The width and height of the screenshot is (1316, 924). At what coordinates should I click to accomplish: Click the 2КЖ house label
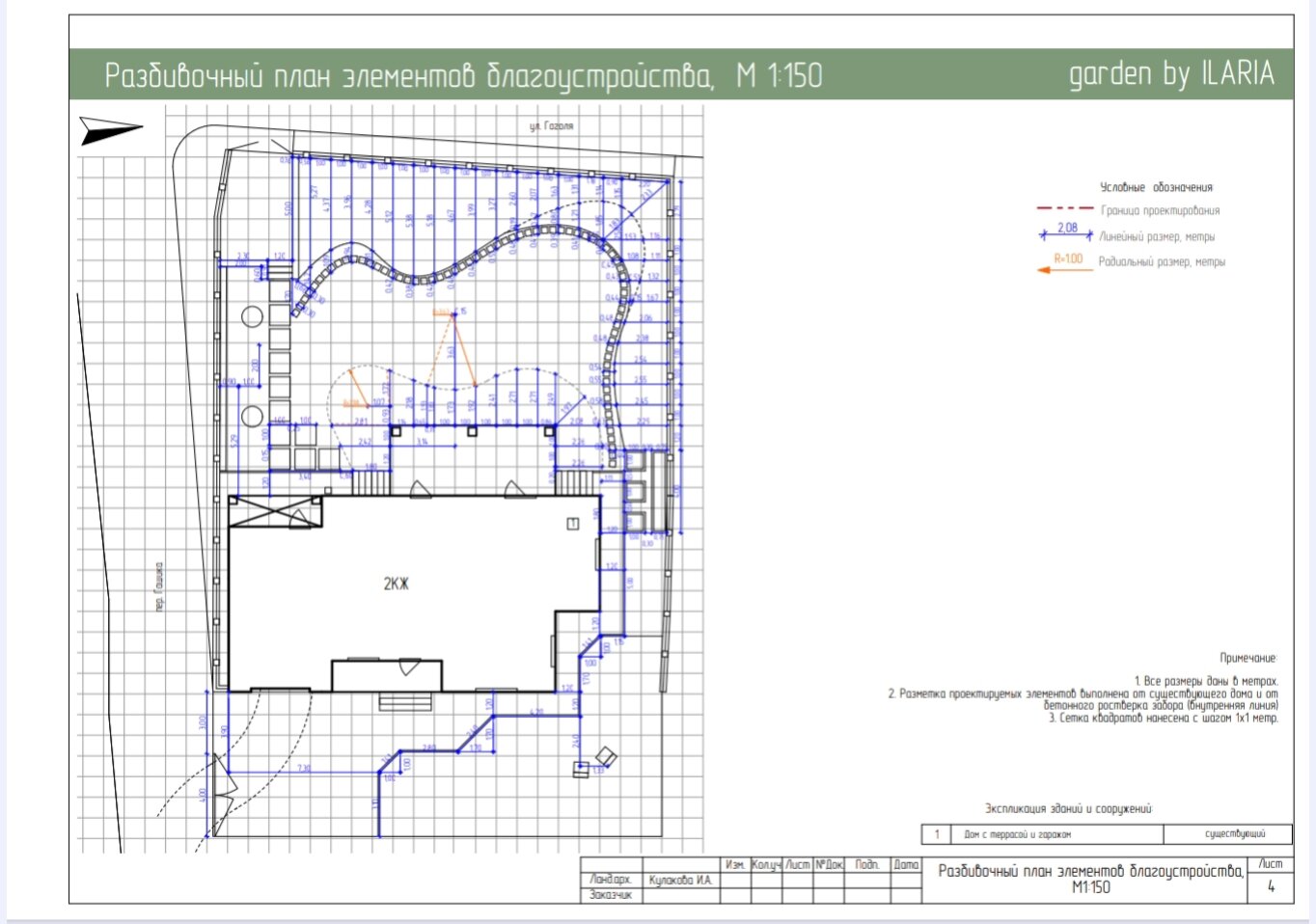click(x=397, y=584)
